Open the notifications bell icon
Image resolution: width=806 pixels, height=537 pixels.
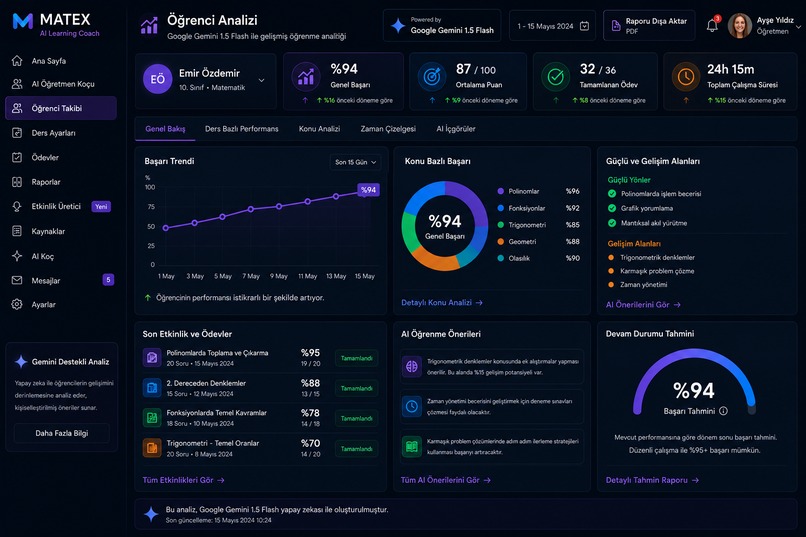[712, 25]
